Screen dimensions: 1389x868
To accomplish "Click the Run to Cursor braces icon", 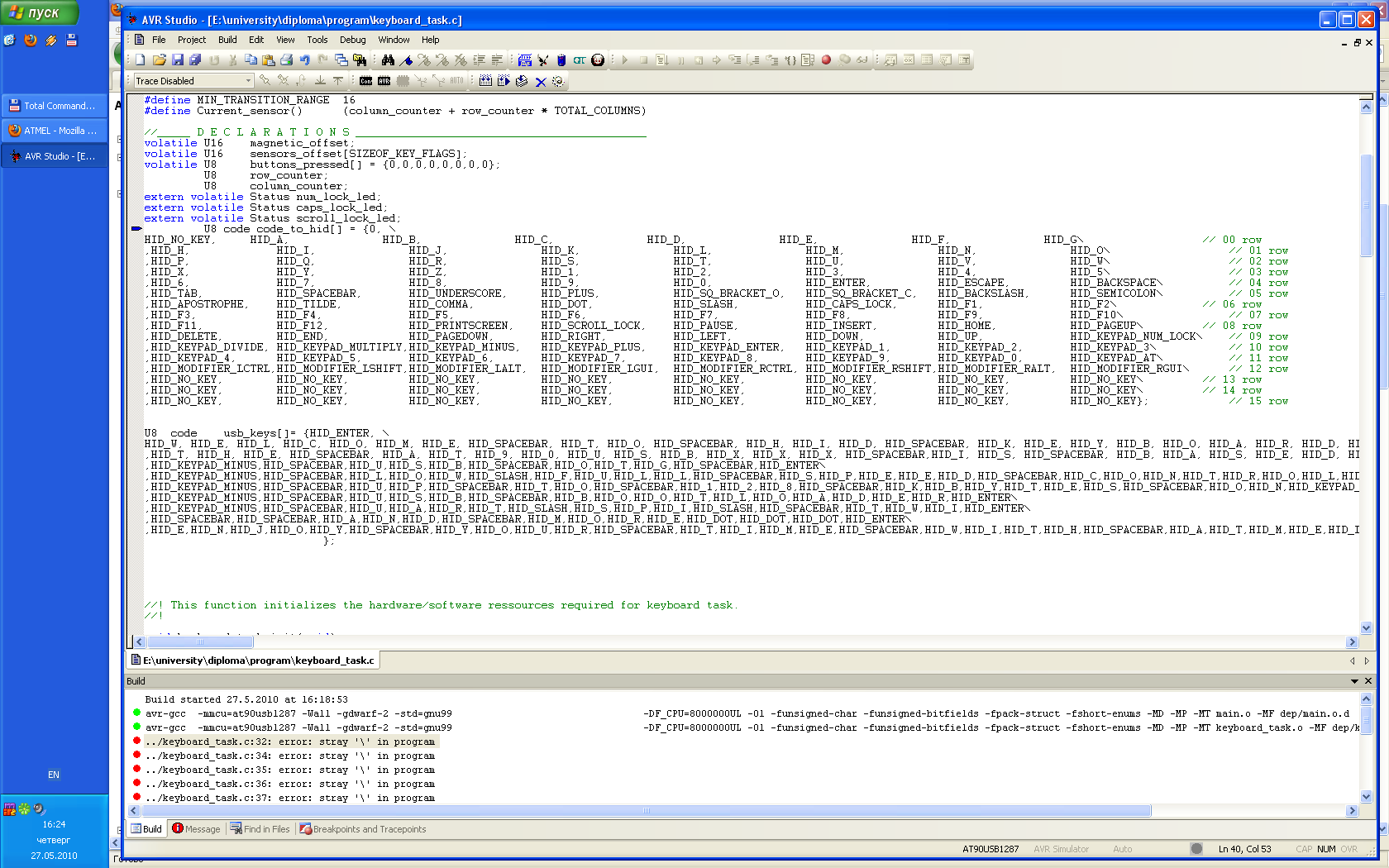I will click(790, 60).
